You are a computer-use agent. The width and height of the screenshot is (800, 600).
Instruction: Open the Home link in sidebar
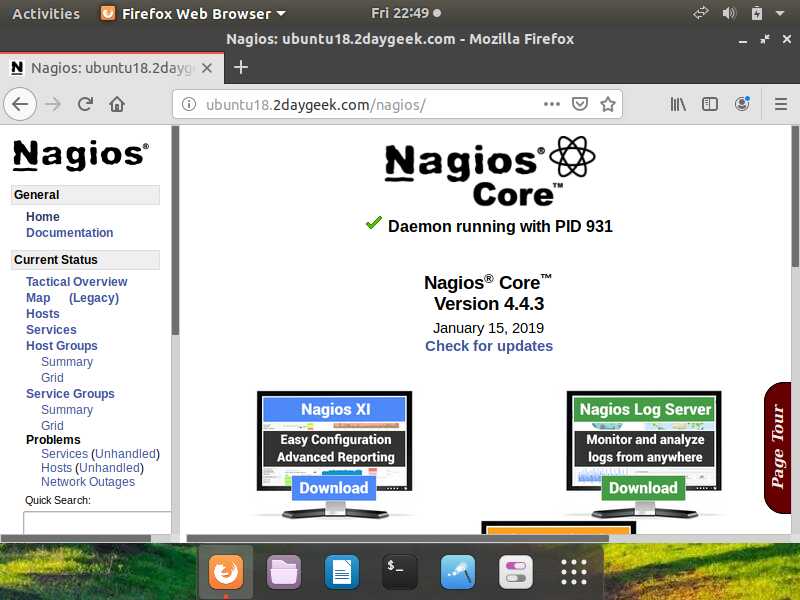pos(43,217)
